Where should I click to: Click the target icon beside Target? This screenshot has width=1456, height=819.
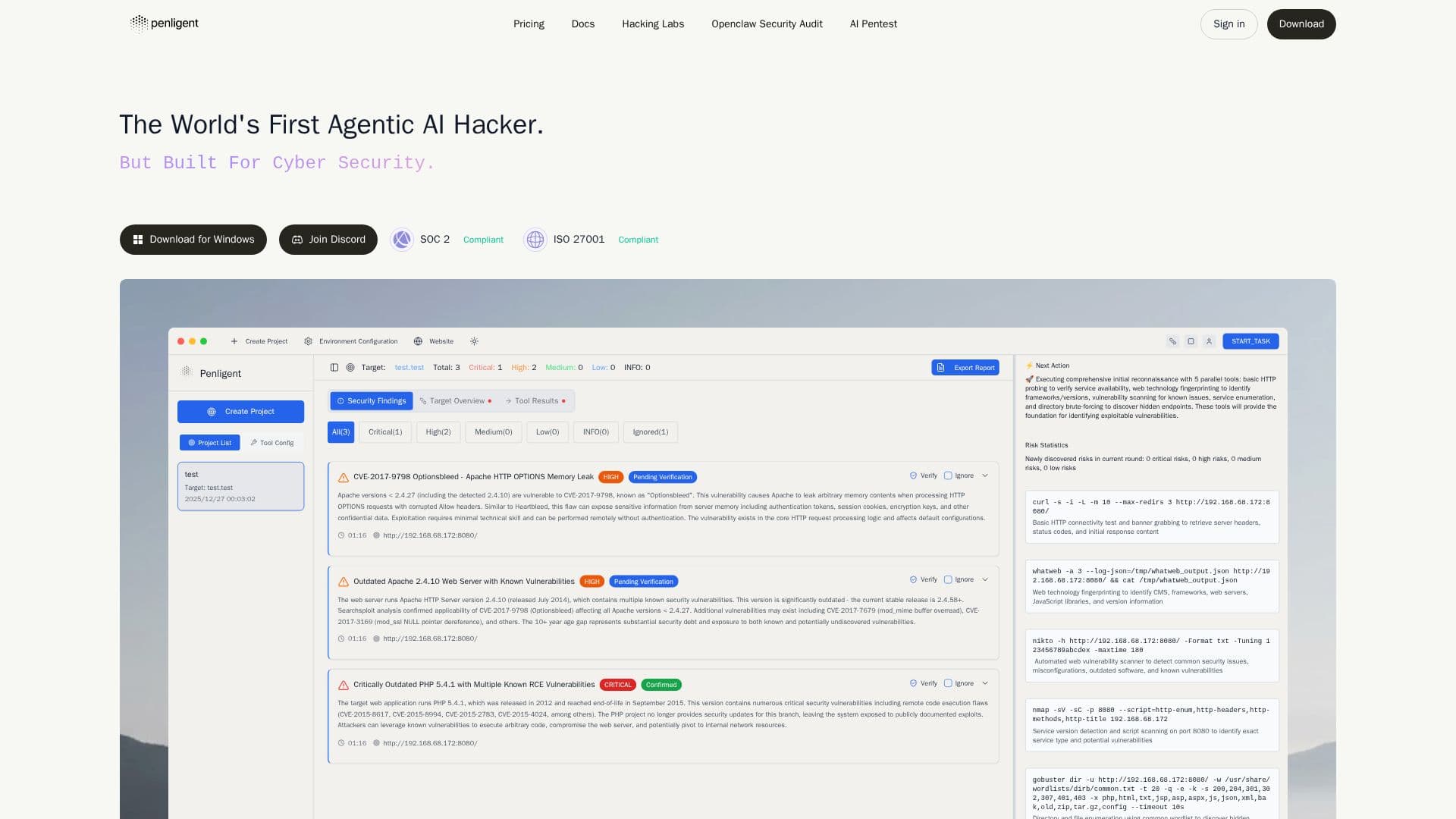point(350,368)
